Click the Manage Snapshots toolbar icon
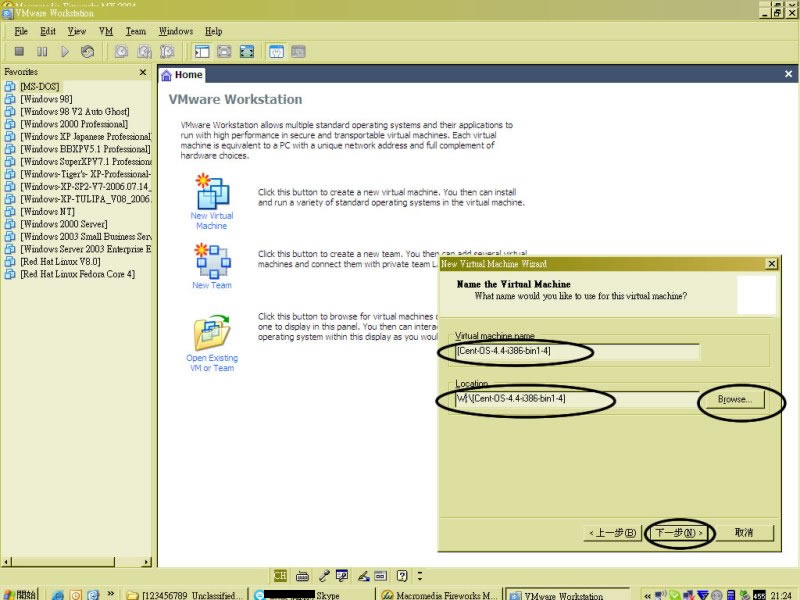Screen dimensions: 800x600 167,52
